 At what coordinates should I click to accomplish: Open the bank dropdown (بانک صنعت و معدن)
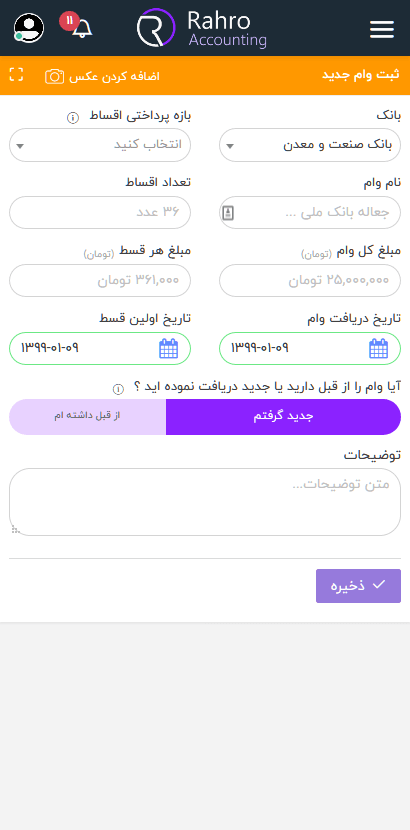(x=310, y=145)
